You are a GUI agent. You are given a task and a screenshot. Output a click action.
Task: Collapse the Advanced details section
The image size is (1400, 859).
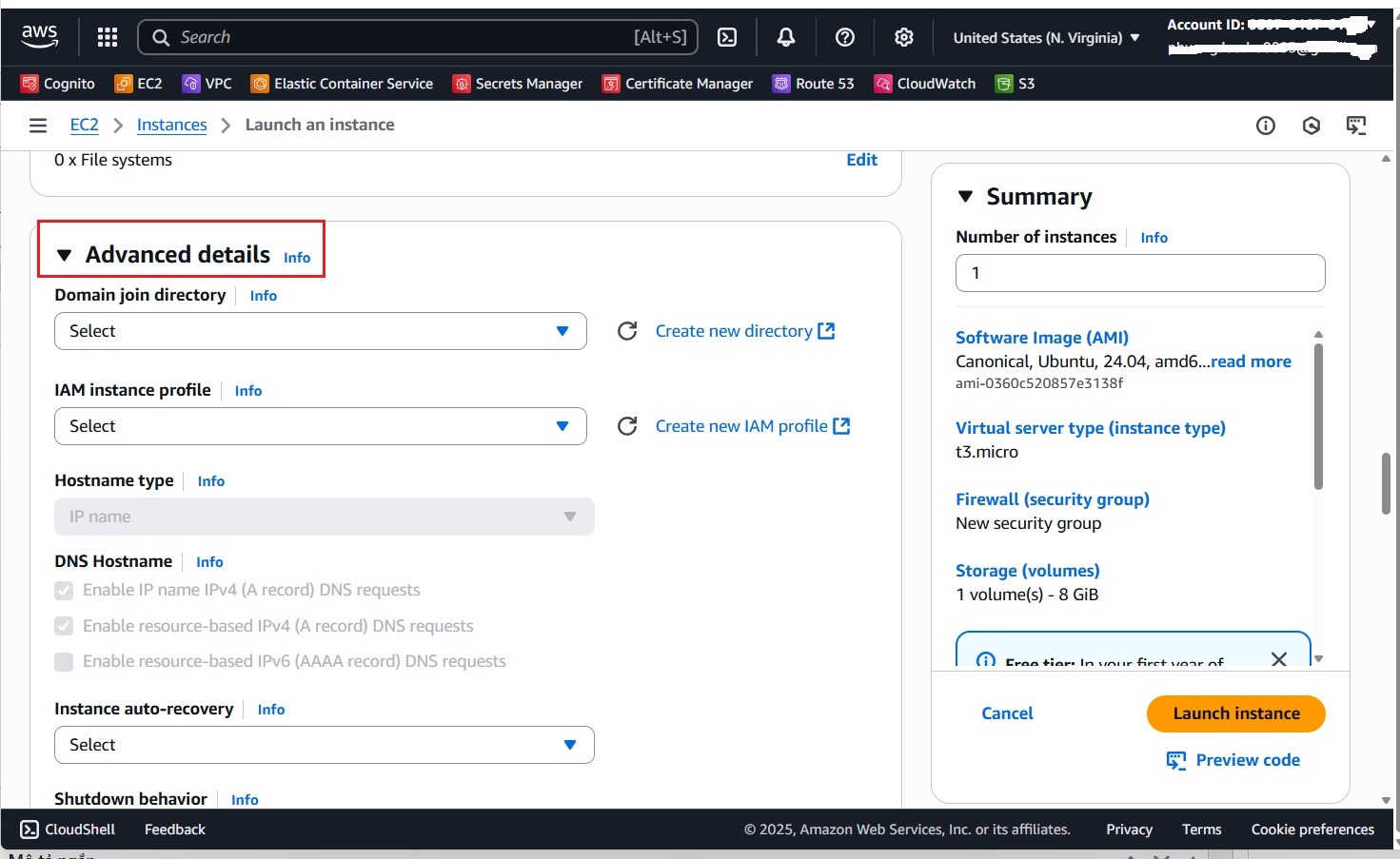pyautogui.click(x=64, y=254)
